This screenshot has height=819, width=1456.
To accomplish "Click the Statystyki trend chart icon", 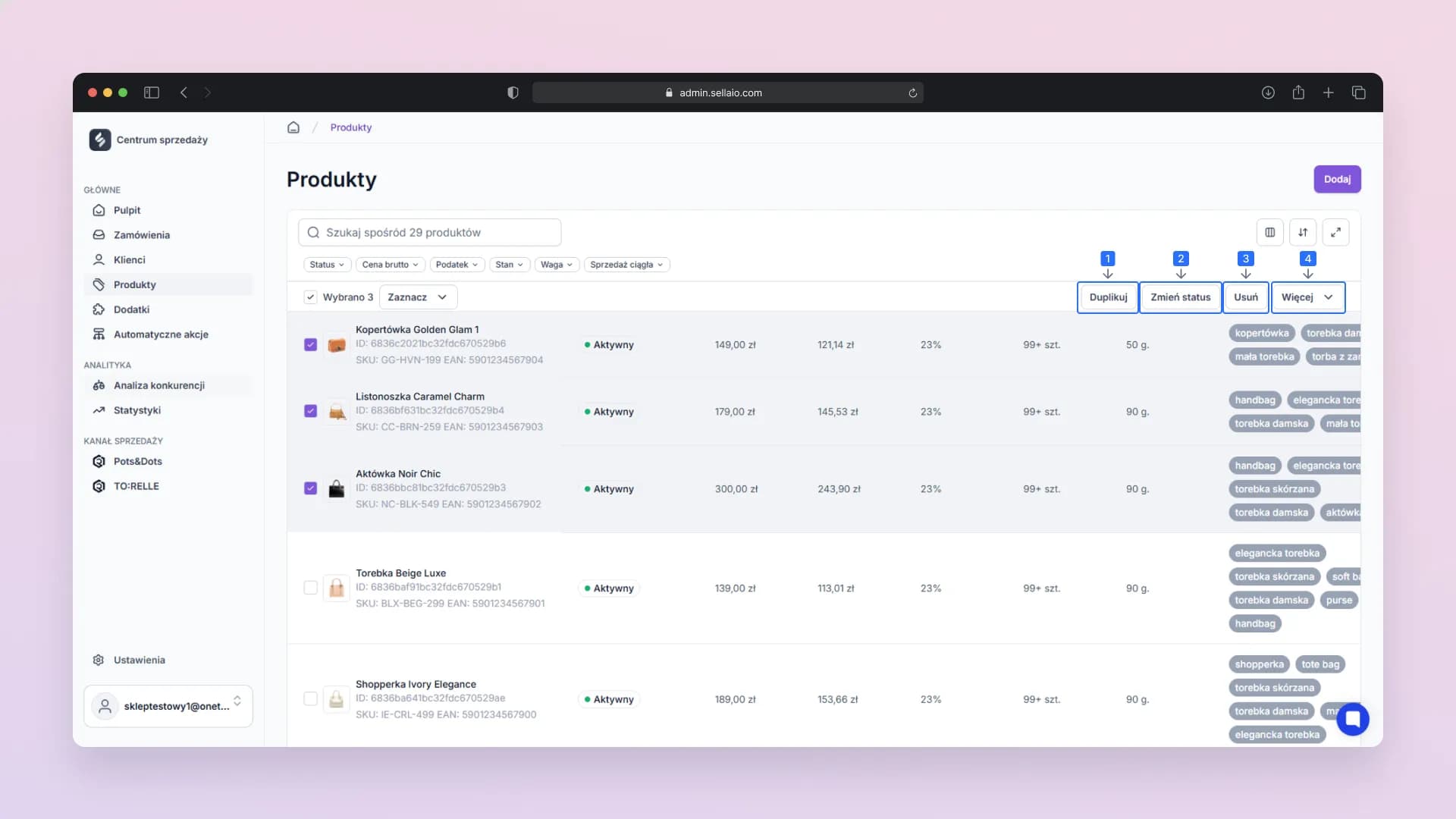I will [99, 410].
